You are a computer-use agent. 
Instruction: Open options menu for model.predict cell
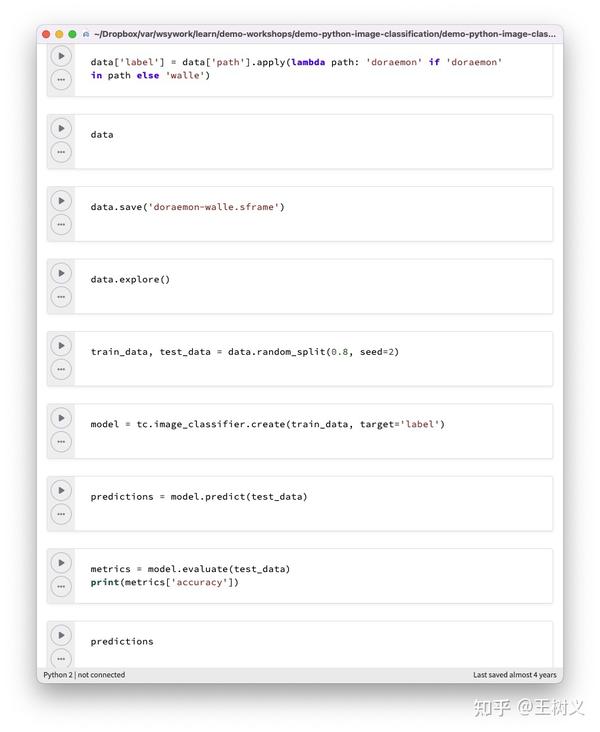[61, 514]
